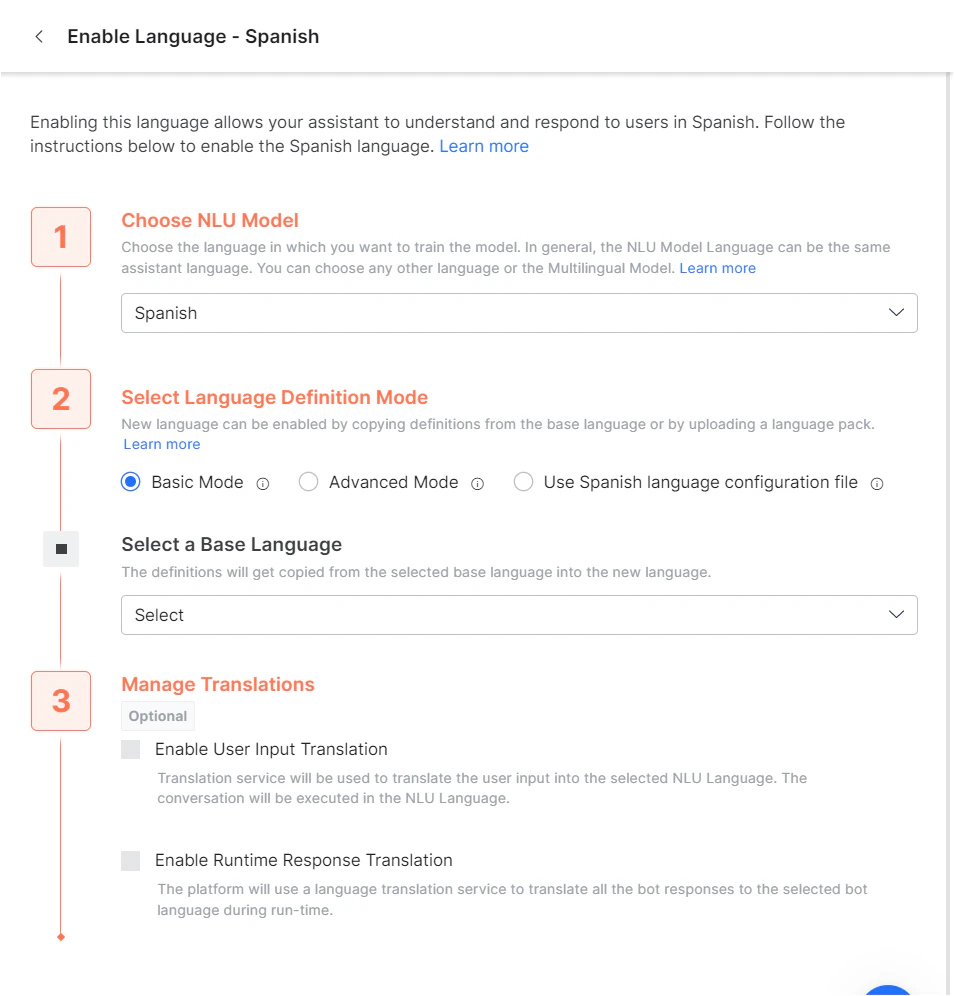Viewport: 954px width, 996px height.
Task: Select the Advanced Mode radio button
Action: 308,481
